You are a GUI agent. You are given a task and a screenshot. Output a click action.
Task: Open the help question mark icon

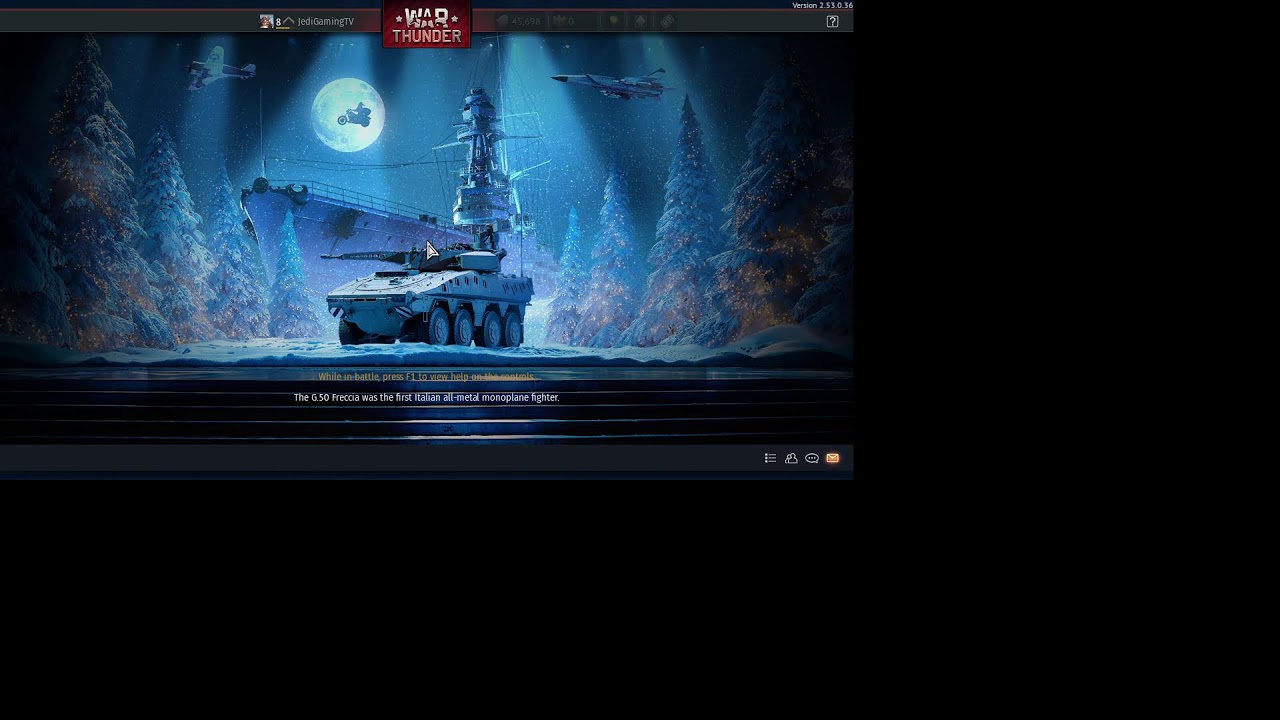click(x=832, y=21)
